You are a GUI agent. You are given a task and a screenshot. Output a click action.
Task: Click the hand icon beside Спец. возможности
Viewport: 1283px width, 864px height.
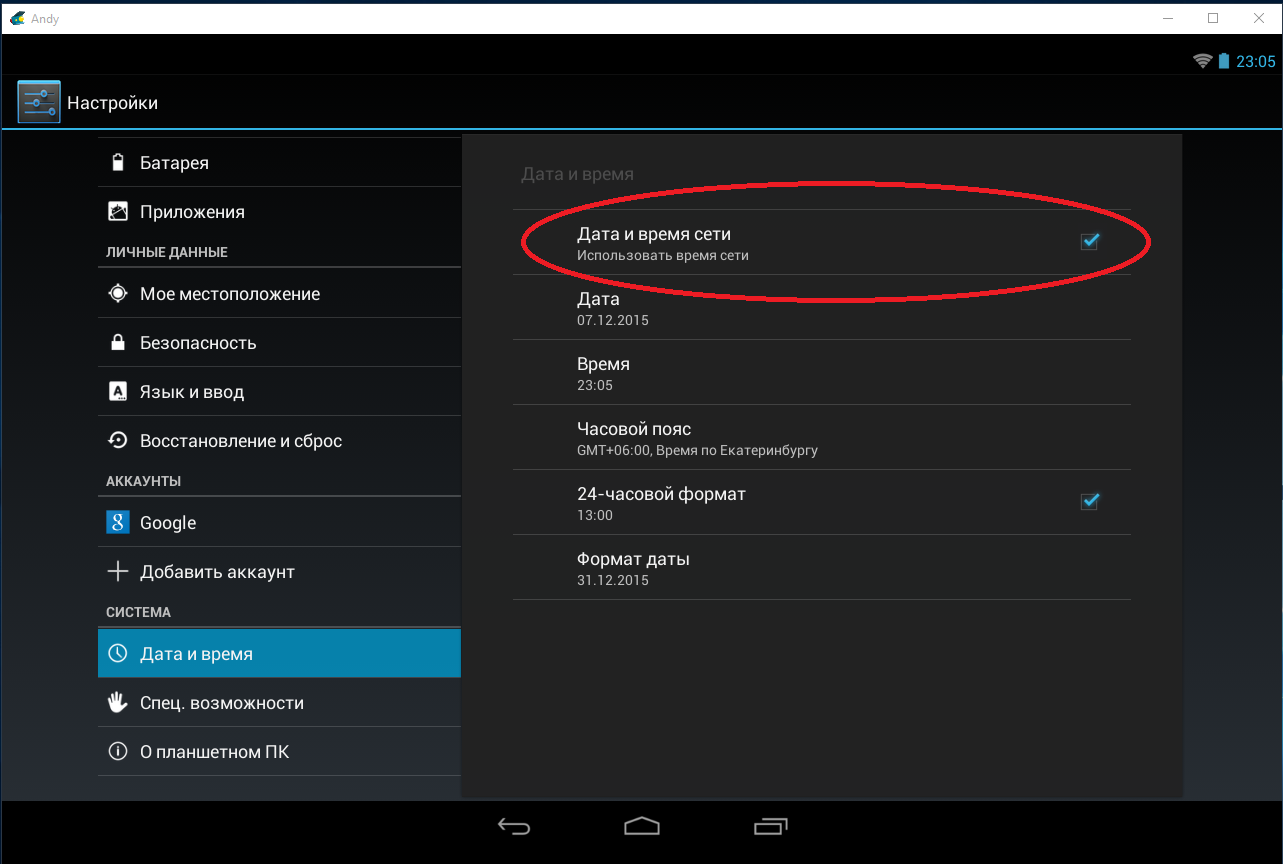click(118, 702)
